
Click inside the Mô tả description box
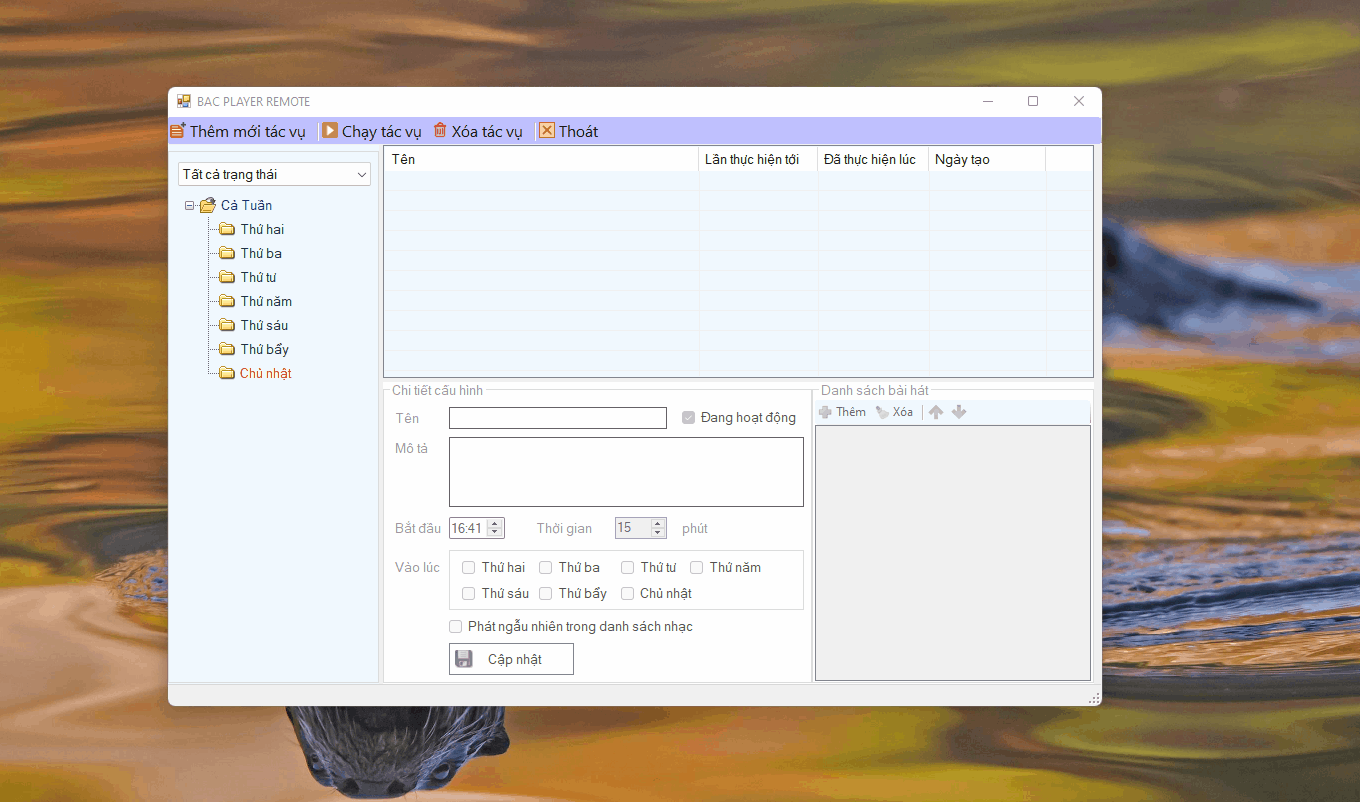coord(626,472)
